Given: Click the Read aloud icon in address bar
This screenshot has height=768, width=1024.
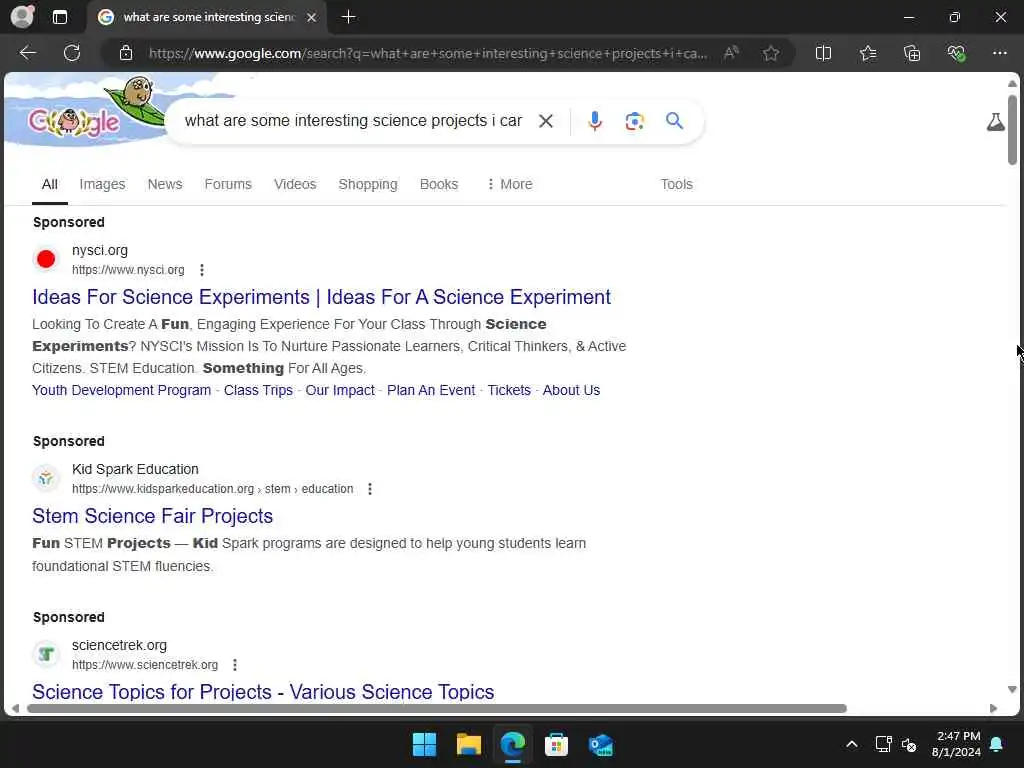Looking at the screenshot, I should coord(731,53).
